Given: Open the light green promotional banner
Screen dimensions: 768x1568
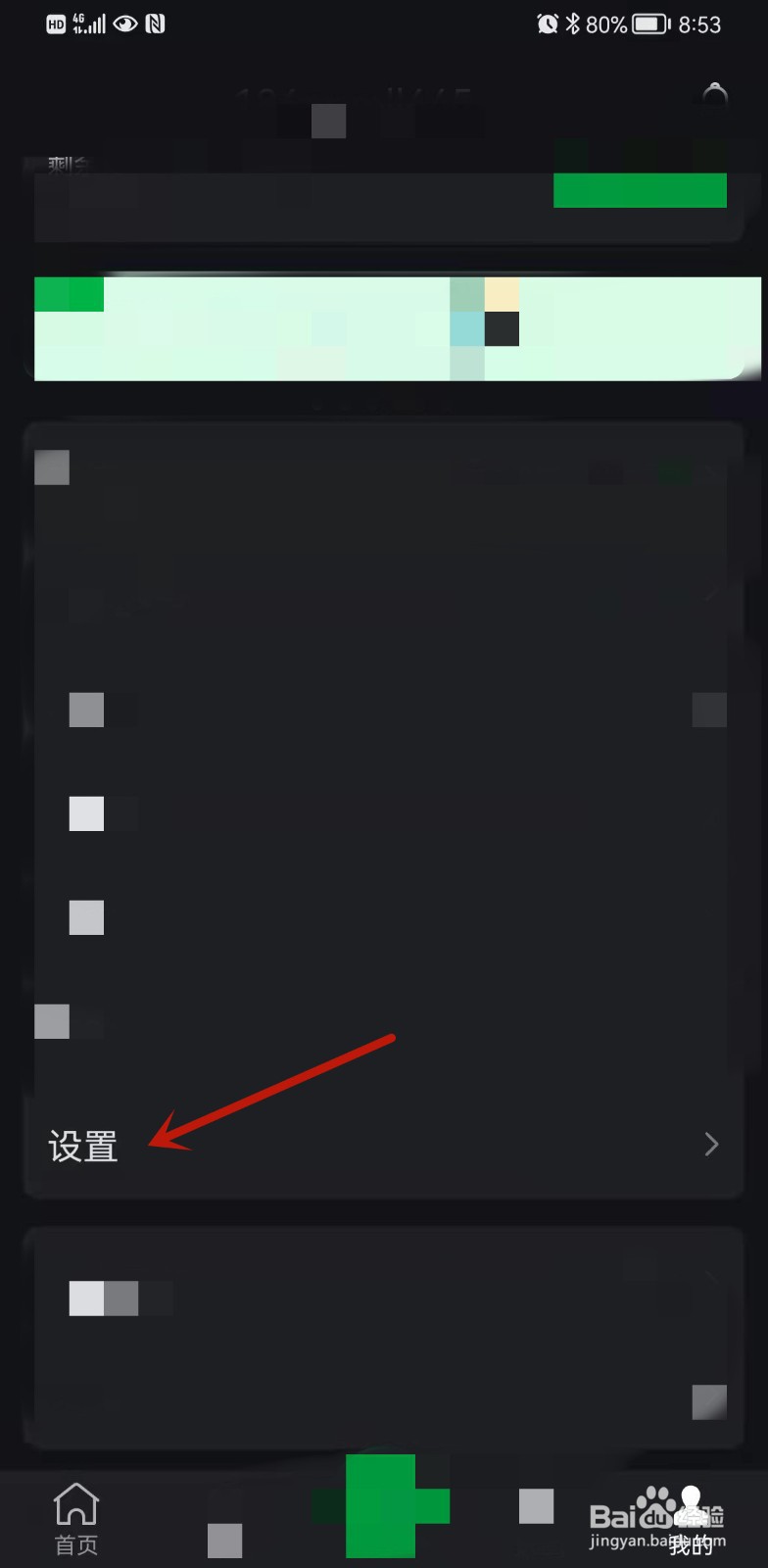Looking at the screenshot, I should click(397, 328).
